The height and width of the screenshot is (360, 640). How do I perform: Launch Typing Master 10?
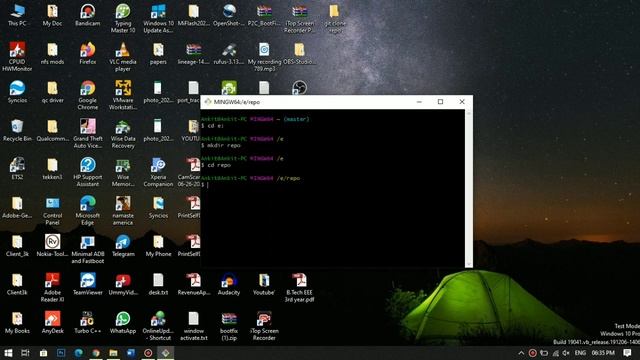pyautogui.click(x=123, y=18)
